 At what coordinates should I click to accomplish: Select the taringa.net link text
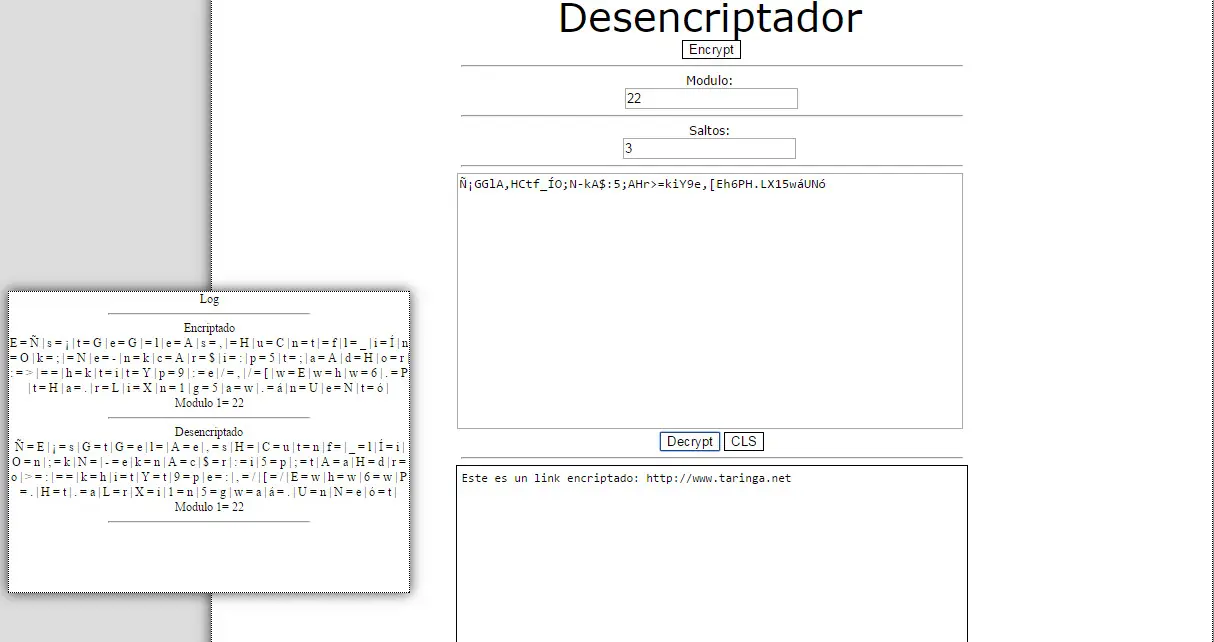coord(719,478)
